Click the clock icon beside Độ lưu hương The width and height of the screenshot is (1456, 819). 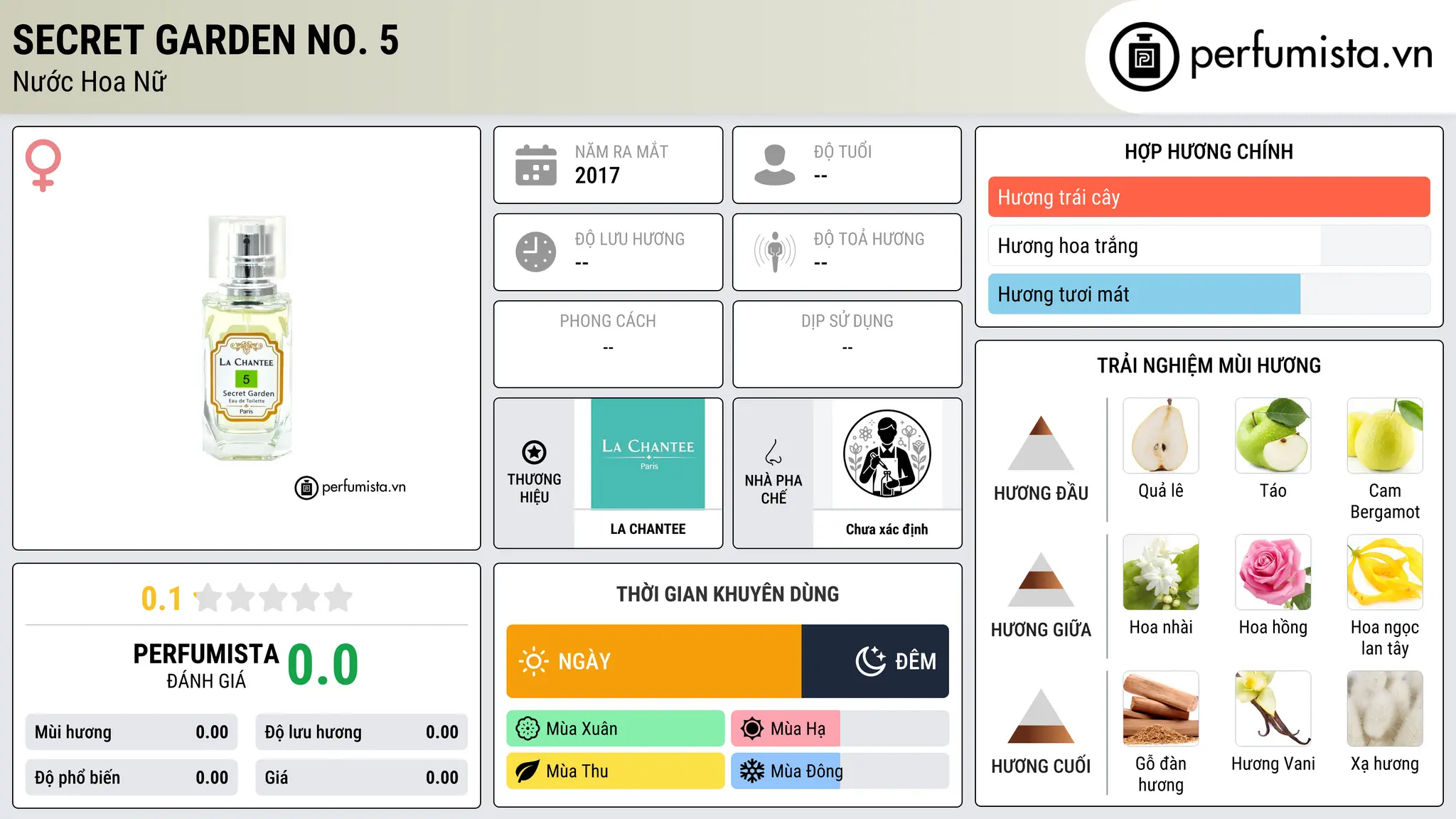click(x=536, y=252)
